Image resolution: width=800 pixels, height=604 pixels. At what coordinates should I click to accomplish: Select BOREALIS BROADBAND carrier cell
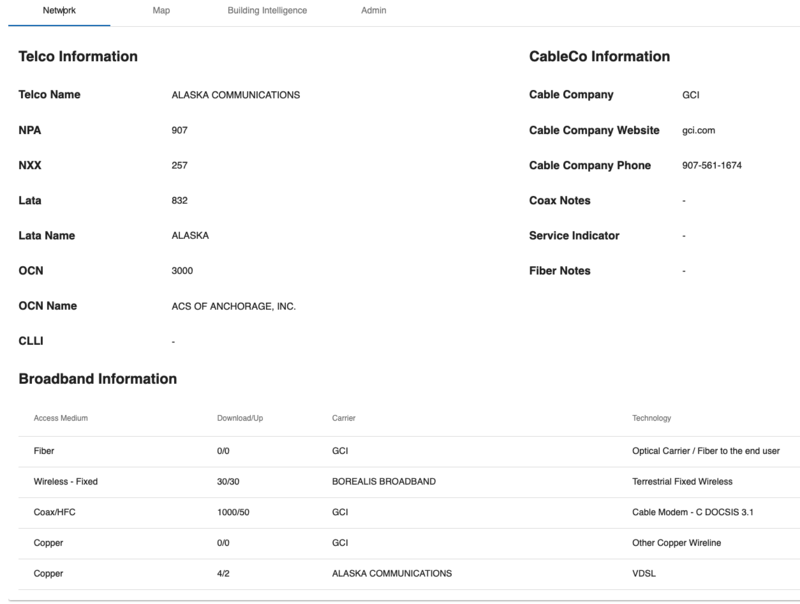point(383,481)
